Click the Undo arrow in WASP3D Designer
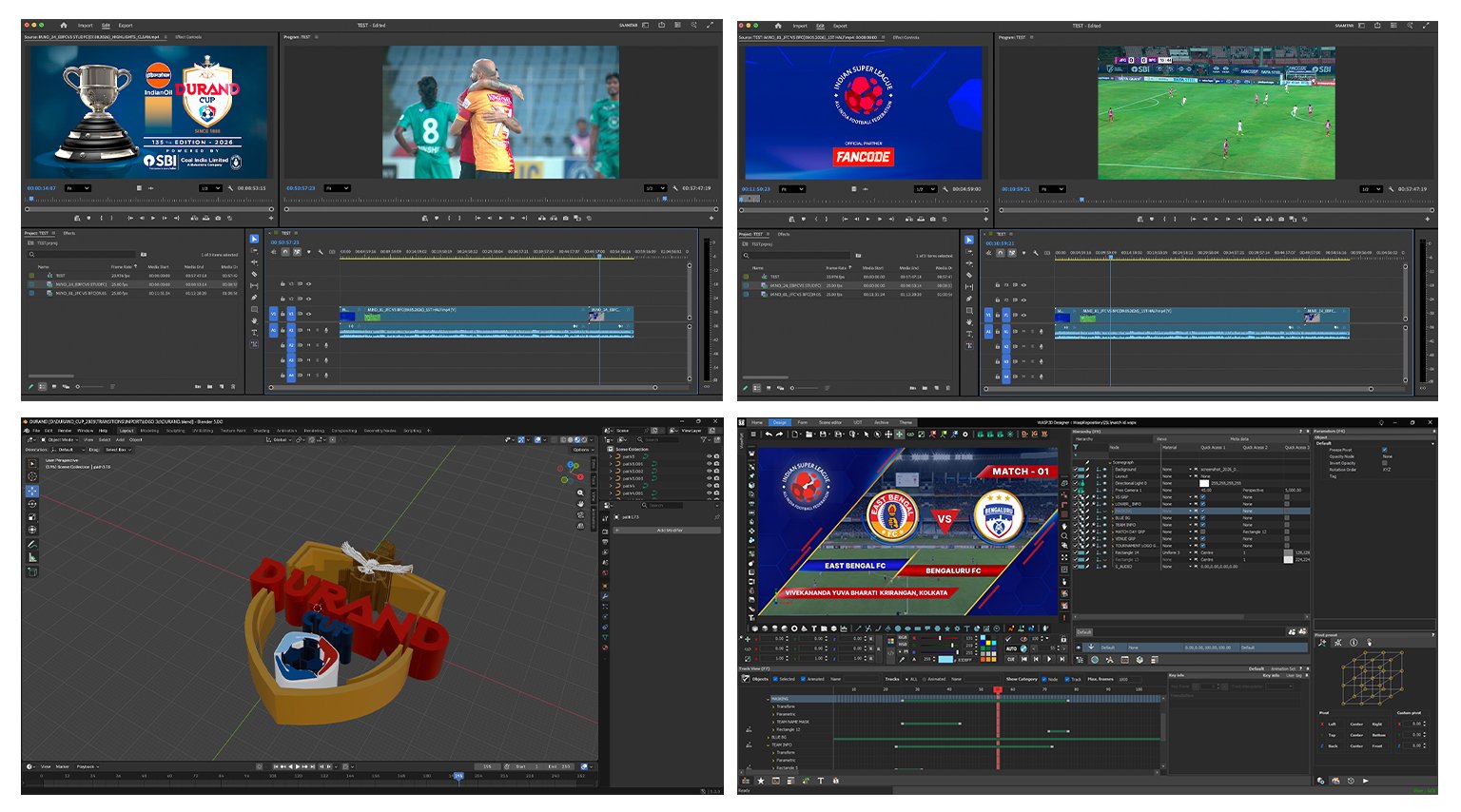The image size is (1461, 812). point(769,435)
